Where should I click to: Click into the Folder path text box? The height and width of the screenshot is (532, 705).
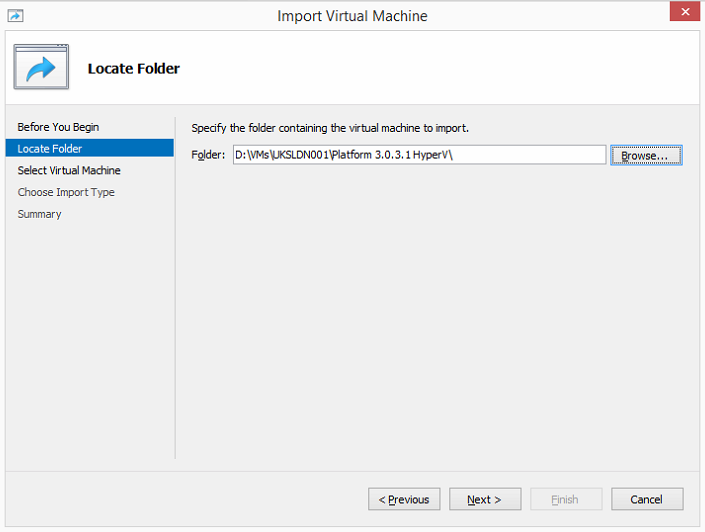[419, 155]
